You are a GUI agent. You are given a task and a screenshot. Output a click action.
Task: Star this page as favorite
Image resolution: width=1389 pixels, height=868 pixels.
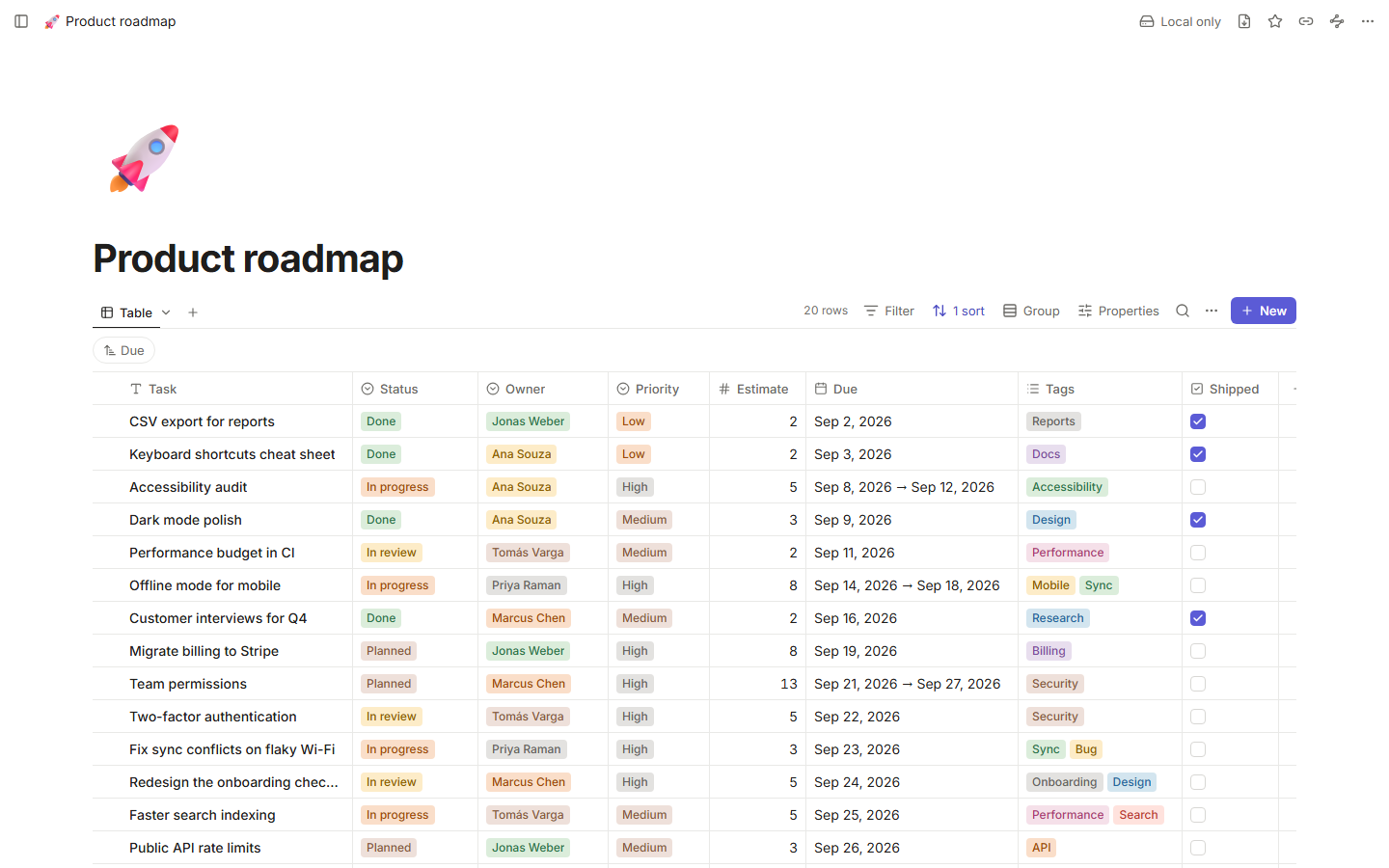(x=1275, y=21)
